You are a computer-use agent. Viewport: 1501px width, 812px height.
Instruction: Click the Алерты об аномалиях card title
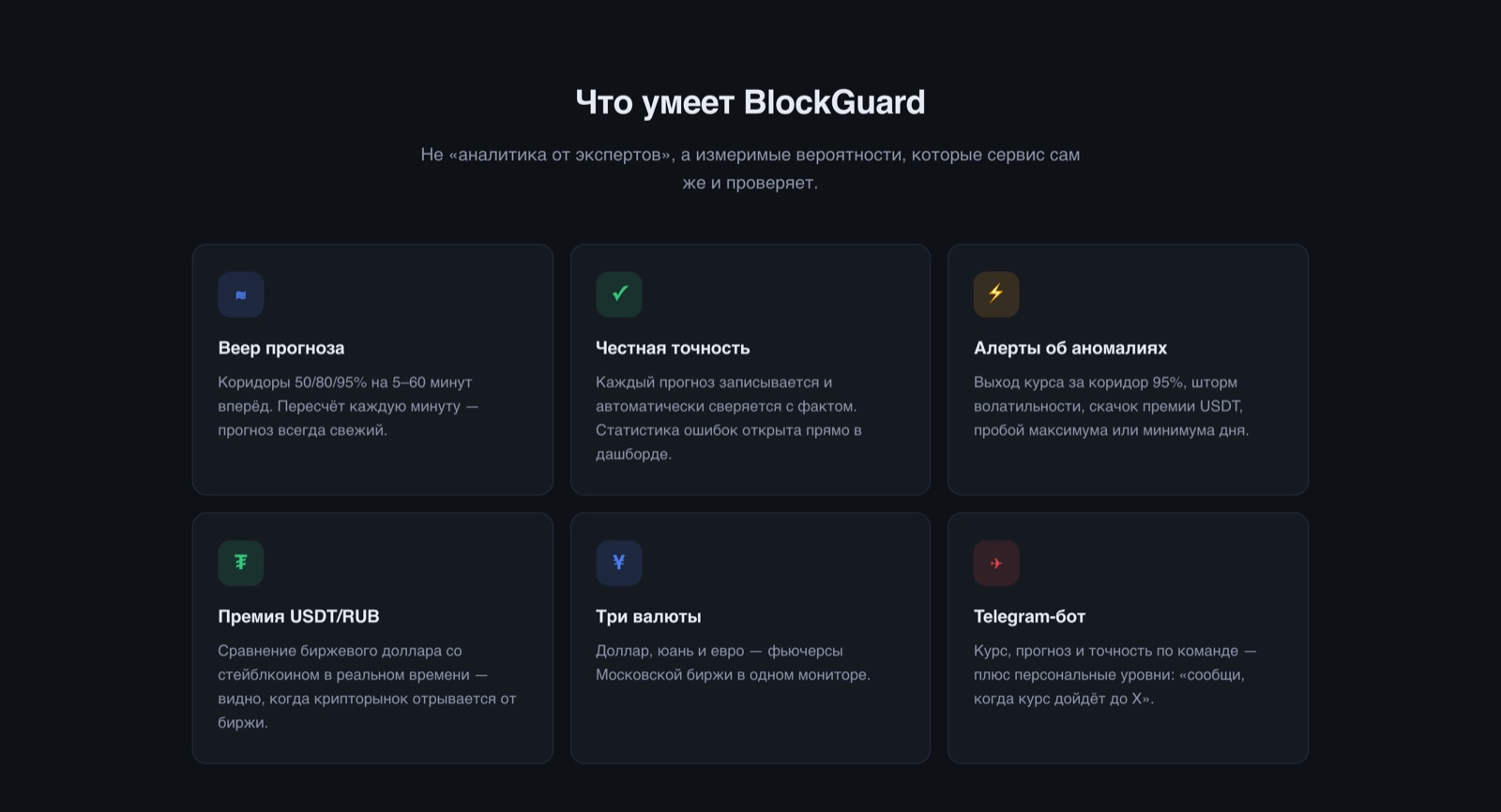point(1070,348)
